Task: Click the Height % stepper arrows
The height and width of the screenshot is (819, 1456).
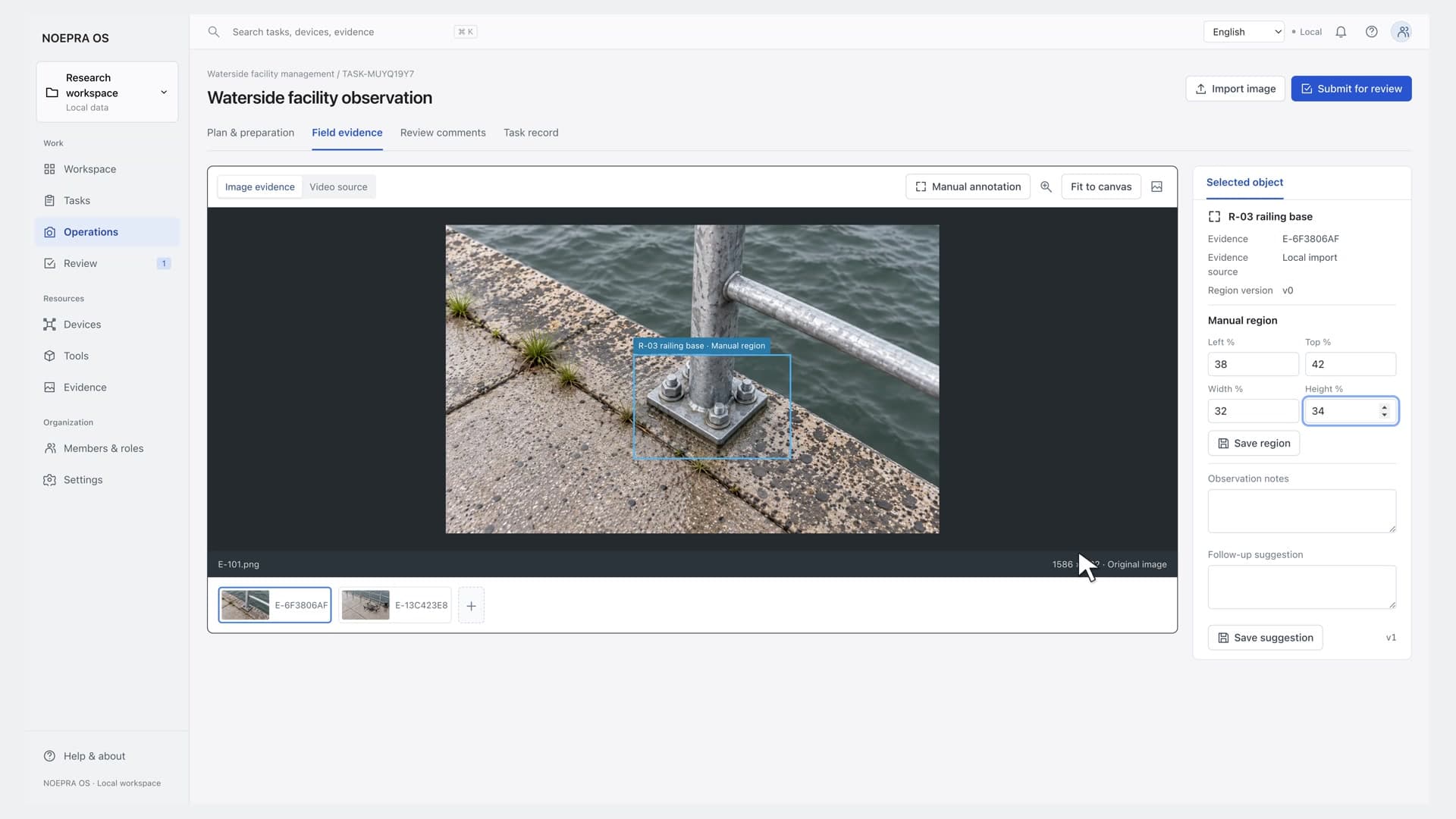Action: (x=1384, y=411)
